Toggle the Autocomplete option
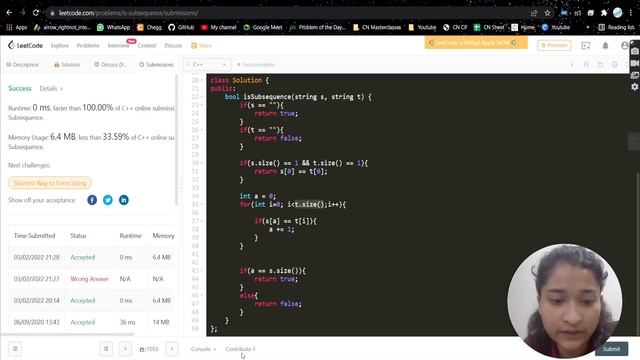Viewport: 640px width, 360px height. pos(256,64)
